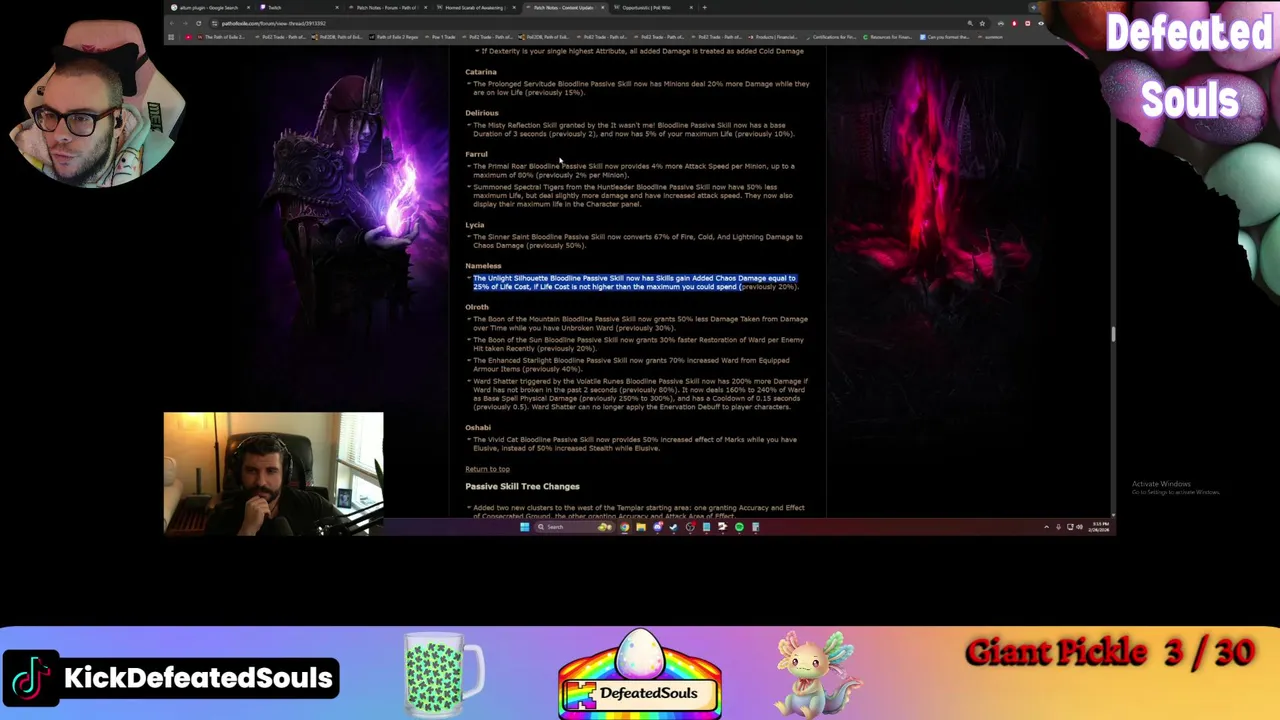Click the Sinner Saint patch note line
The height and width of the screenshot is (720, 1280).
point(636,241)
